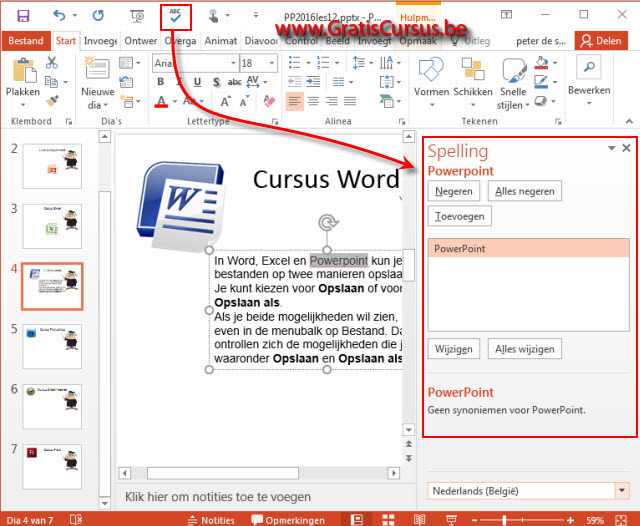The height and width of the screenshot is (526, 640).
Task: Click zoom slider handle in status bar
Action: [x=504, y=520]
